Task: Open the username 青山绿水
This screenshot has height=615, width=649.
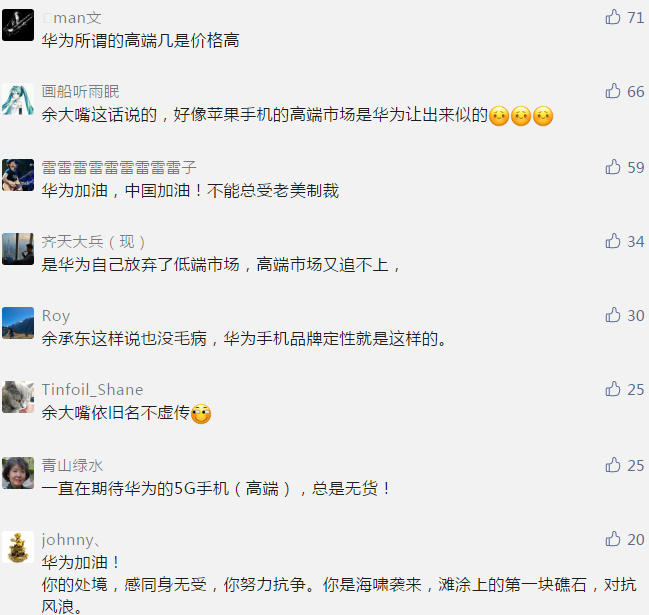Action: pyautogui.click(x=72, y=466)
